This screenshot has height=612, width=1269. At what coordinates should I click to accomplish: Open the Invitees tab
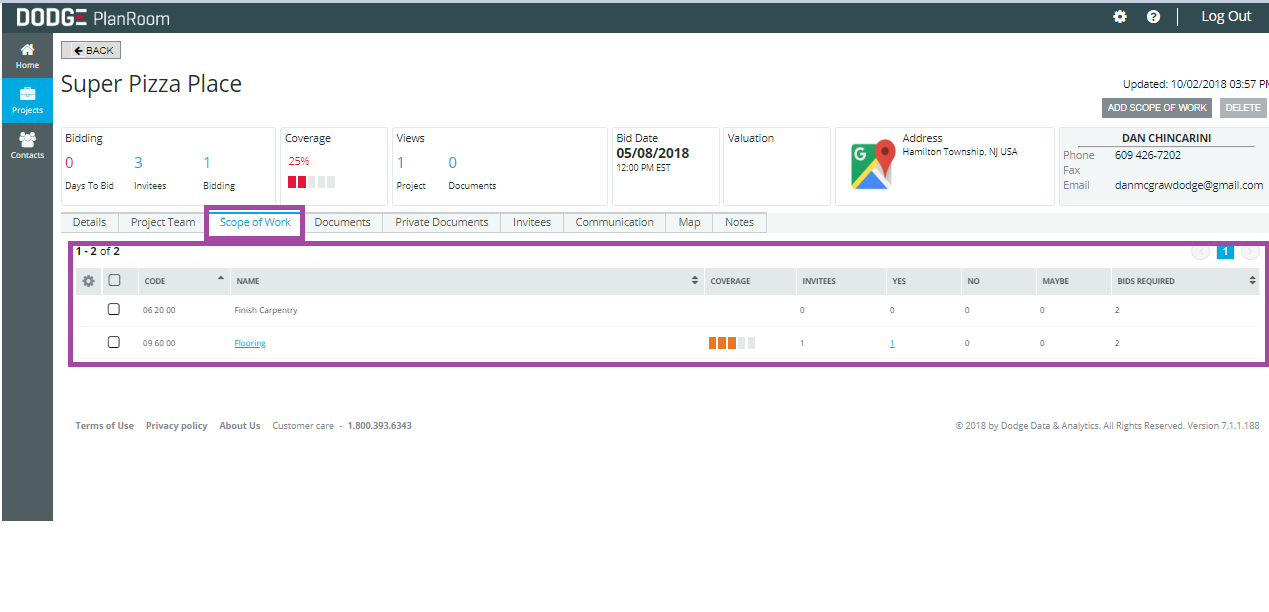tap(532, 222)
